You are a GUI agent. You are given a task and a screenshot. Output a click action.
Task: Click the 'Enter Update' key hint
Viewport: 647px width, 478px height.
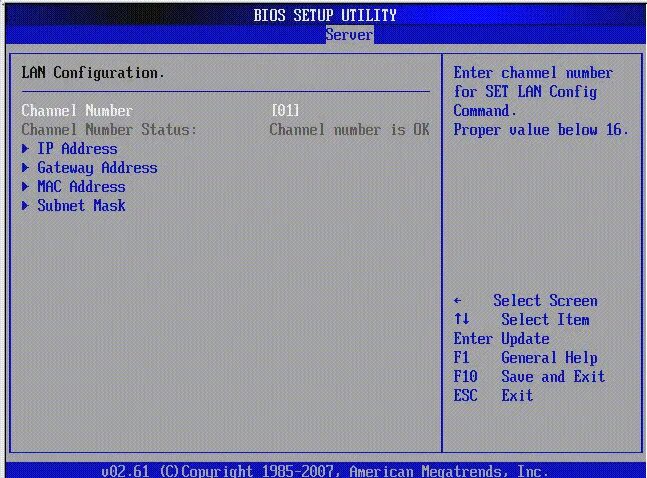point(501,338)
